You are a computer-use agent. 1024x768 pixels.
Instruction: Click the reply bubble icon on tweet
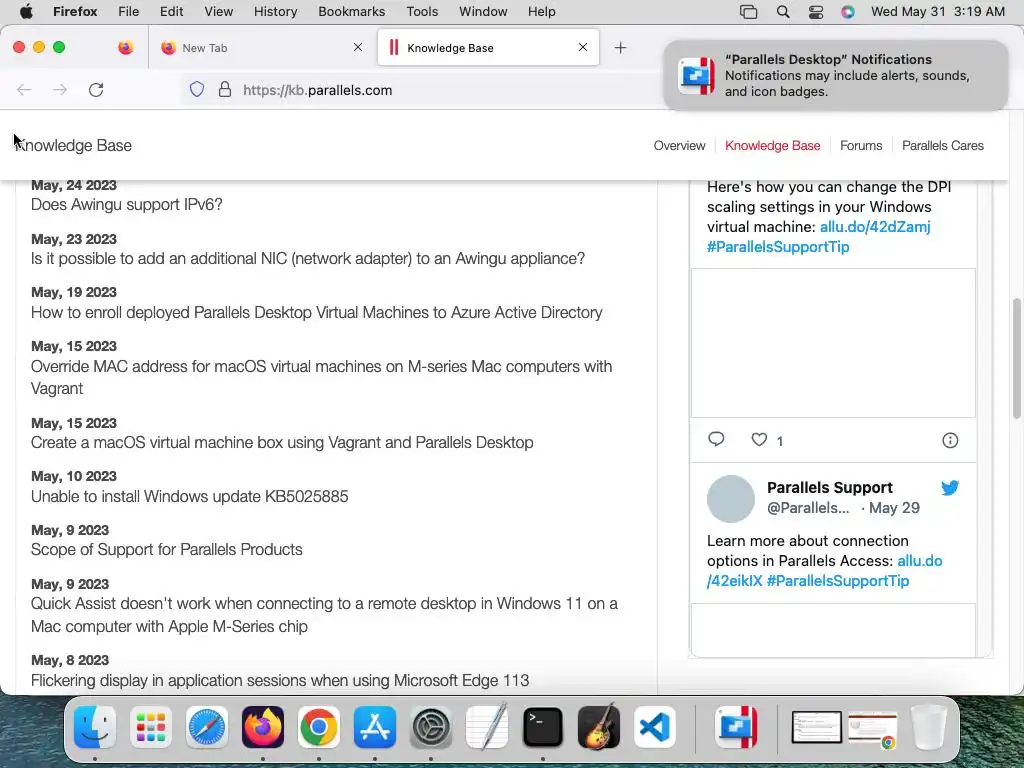pos(716,439)
